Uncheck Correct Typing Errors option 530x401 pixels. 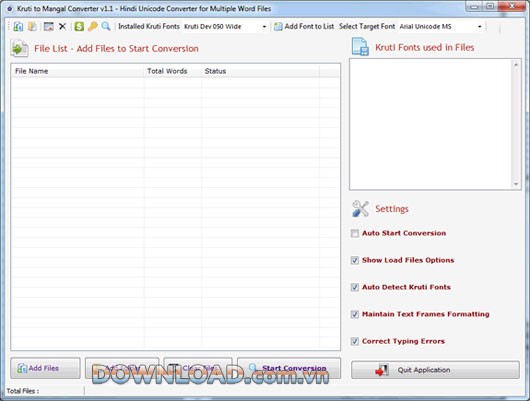355,341
